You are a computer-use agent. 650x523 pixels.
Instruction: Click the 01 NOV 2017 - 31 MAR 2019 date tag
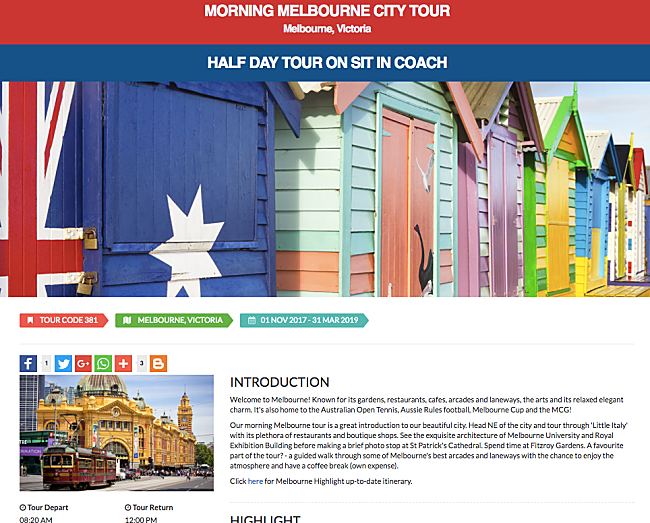pos(304,320)
